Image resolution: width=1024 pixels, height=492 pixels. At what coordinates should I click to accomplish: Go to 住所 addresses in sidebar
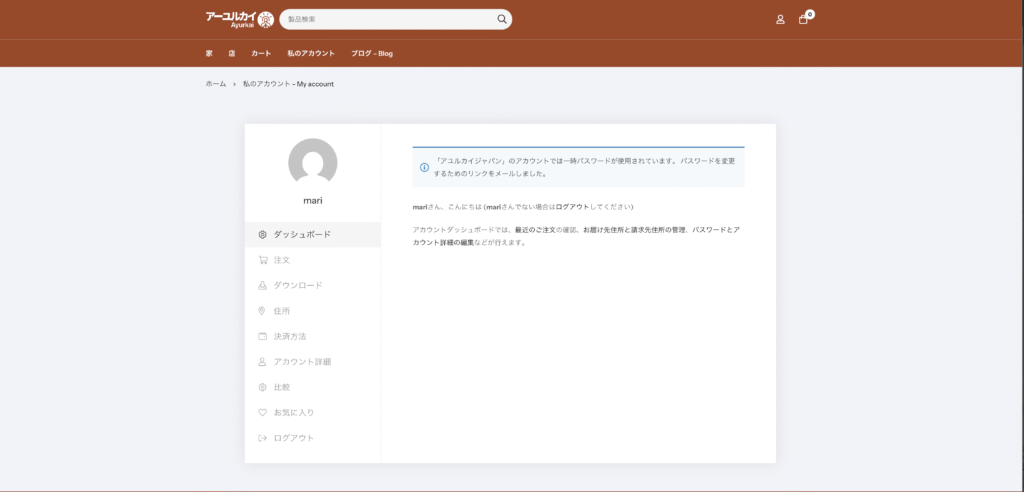click(x=281, y=311)
